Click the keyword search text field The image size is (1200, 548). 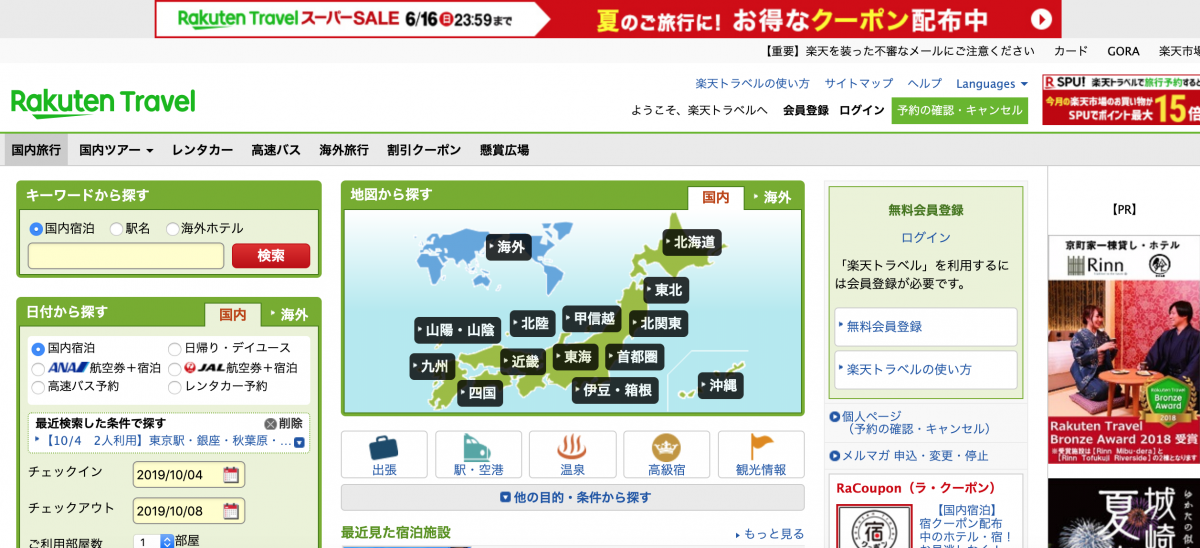coord(126,256)
